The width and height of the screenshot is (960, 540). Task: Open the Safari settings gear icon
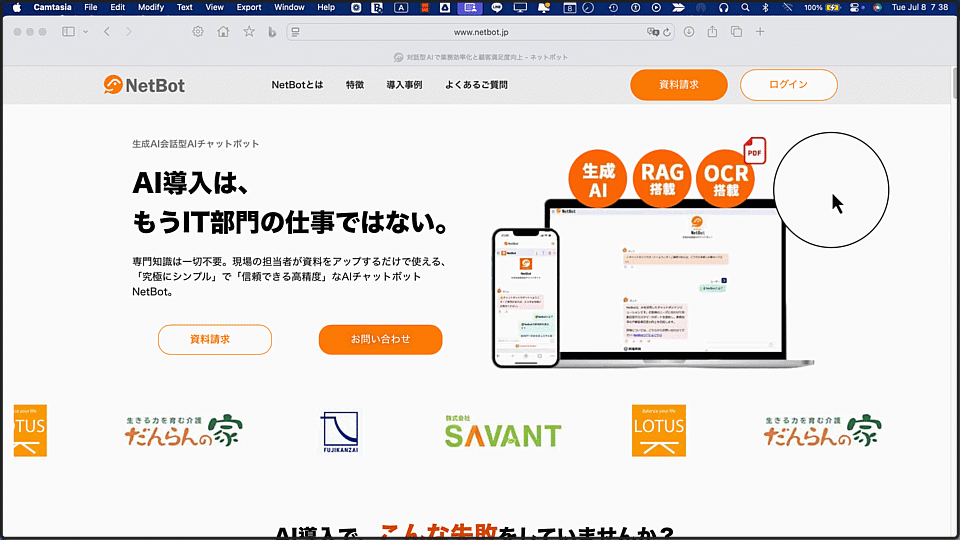click(198, 32)
